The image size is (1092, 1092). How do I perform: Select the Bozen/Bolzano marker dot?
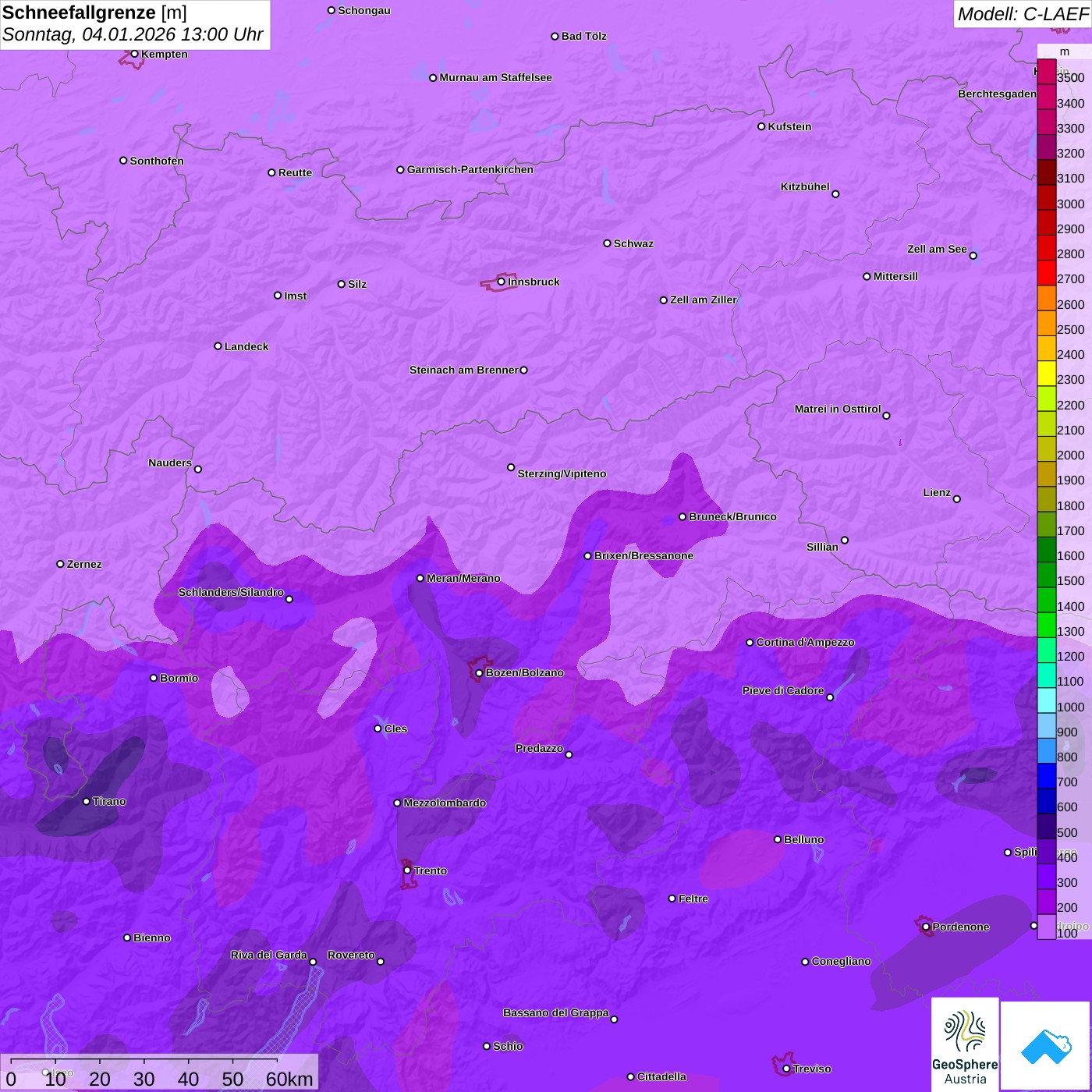tap(480, 672)
